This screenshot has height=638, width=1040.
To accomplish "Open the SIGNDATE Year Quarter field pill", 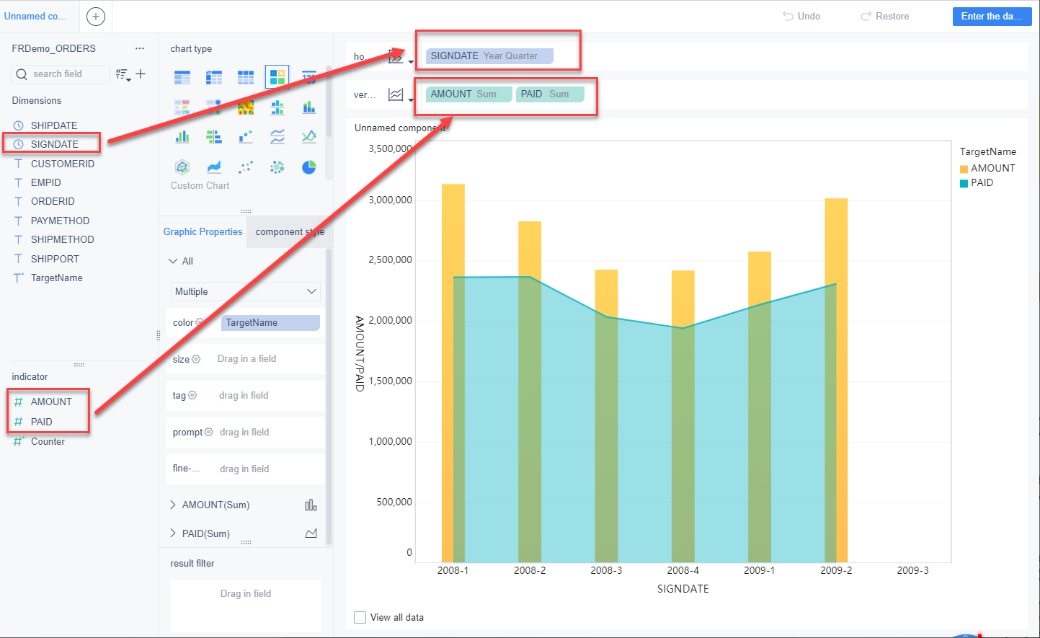I will (489, 56).
